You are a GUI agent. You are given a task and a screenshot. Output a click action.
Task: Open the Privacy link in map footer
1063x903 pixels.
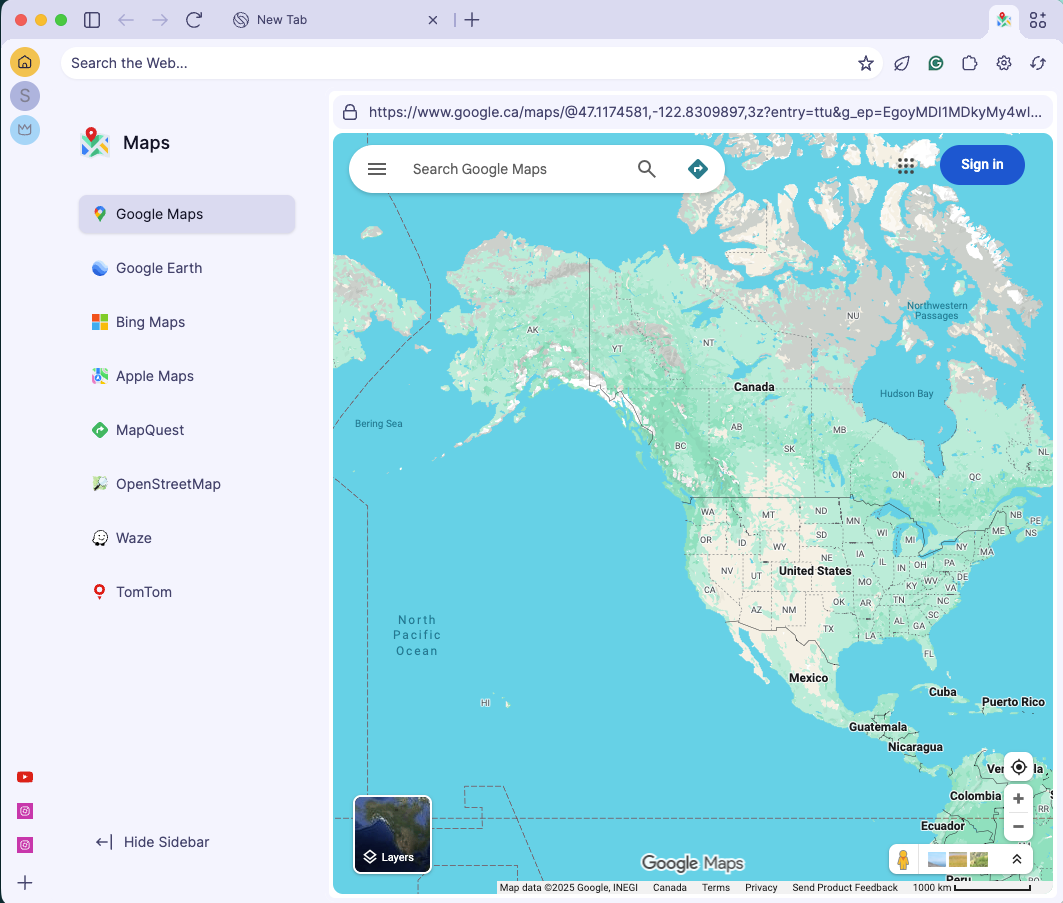(761, 887)
